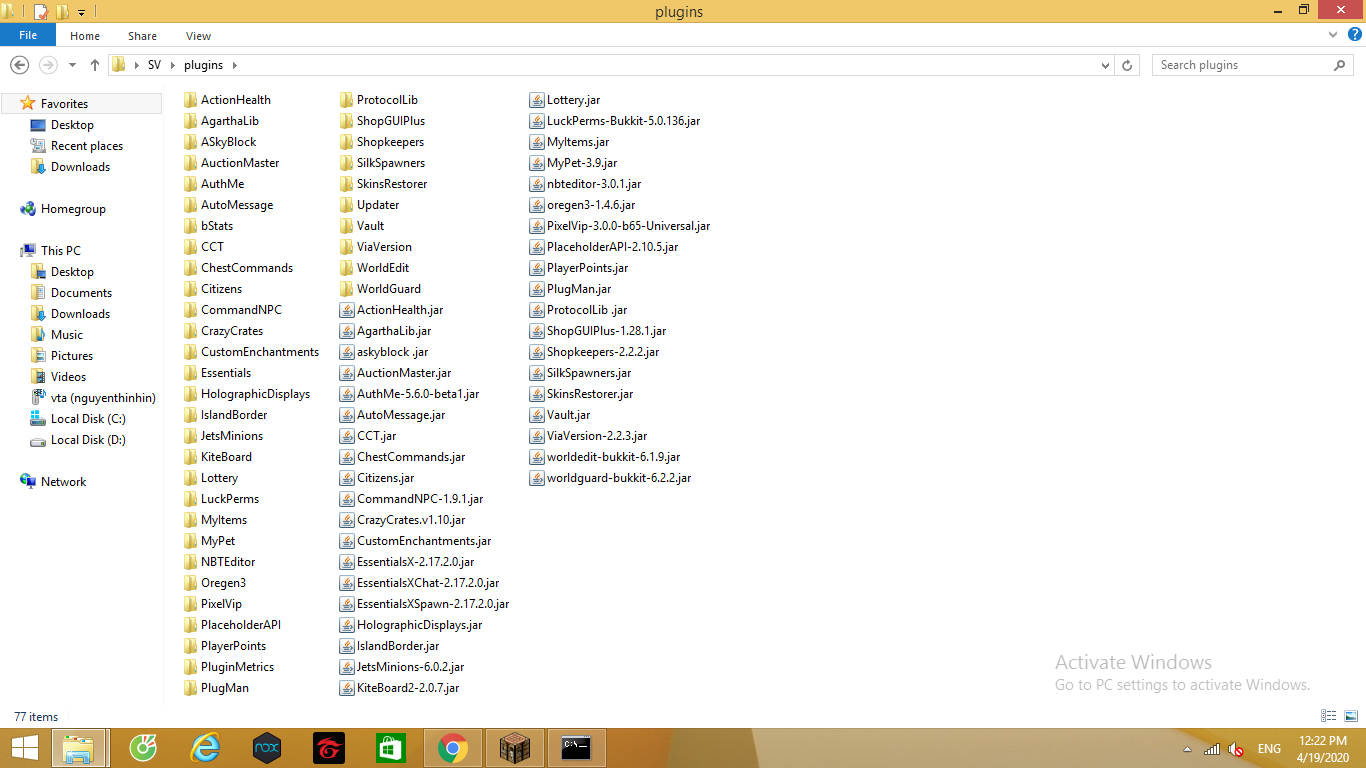Select the WorldGuard folder icon
Screen dimensions: 1366x768
(x=347, y=289)
